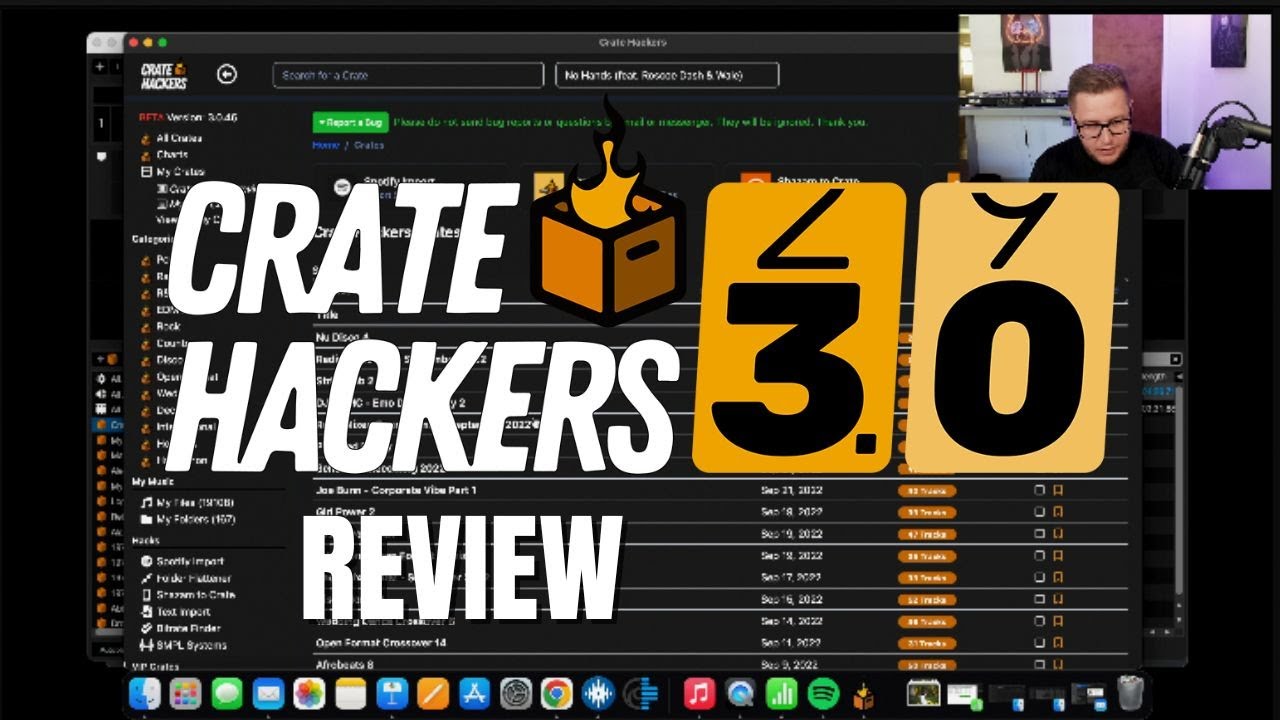Open Joe Bunn - Corporate Vibe Part 1 crate
The width and height of the screenshot is (1280, 720).
click(396, 491)
